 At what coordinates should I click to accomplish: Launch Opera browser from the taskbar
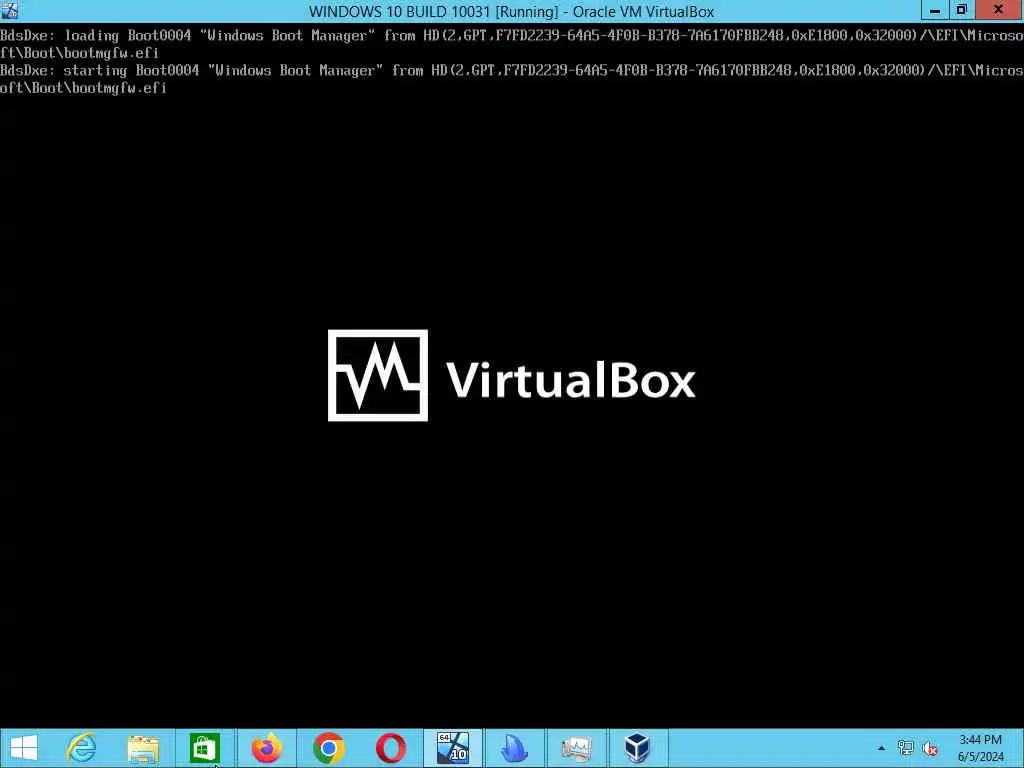tap(391, 748)
